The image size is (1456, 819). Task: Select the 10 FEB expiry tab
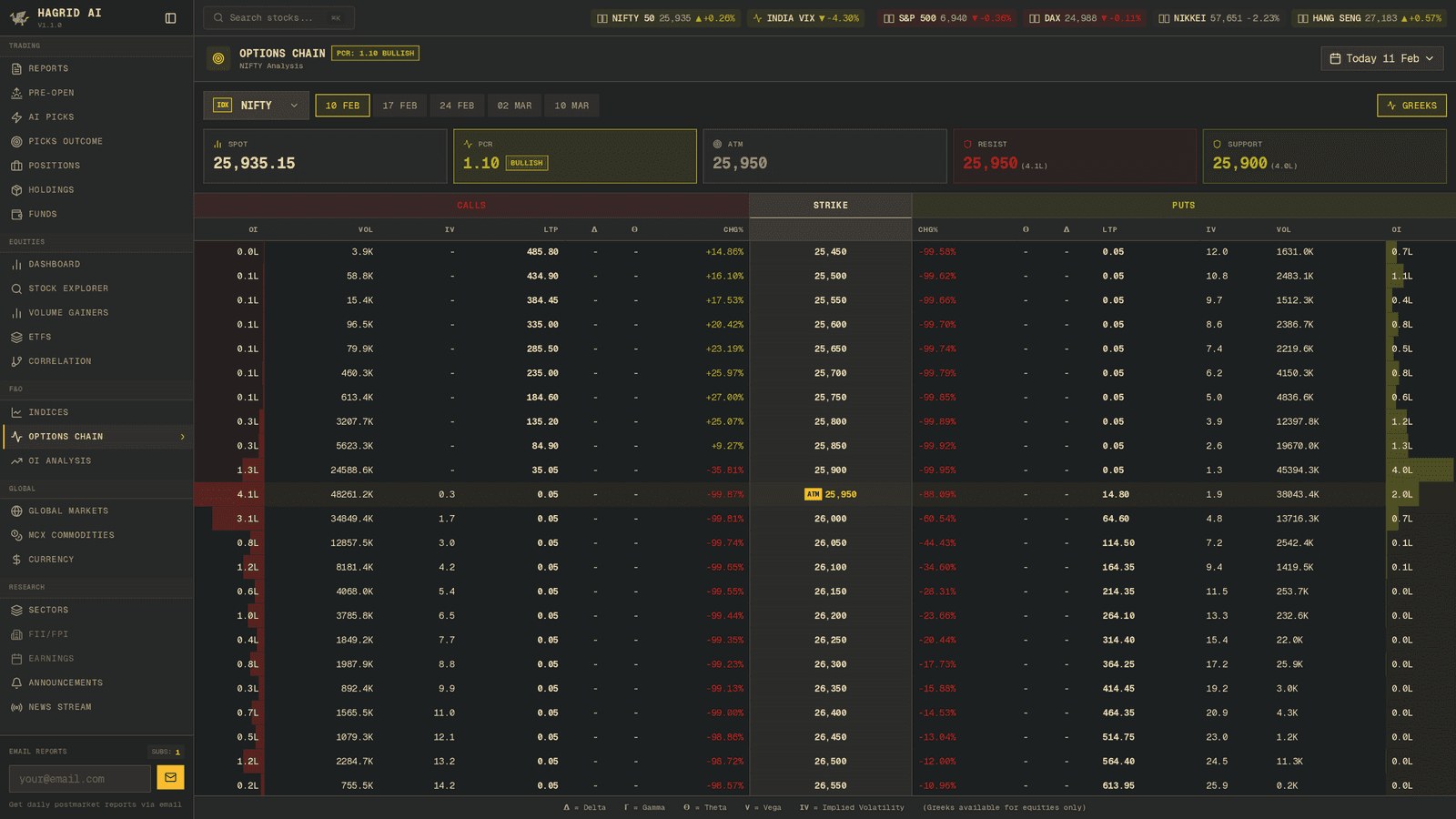pyautogui.click(x=342, y=106)
